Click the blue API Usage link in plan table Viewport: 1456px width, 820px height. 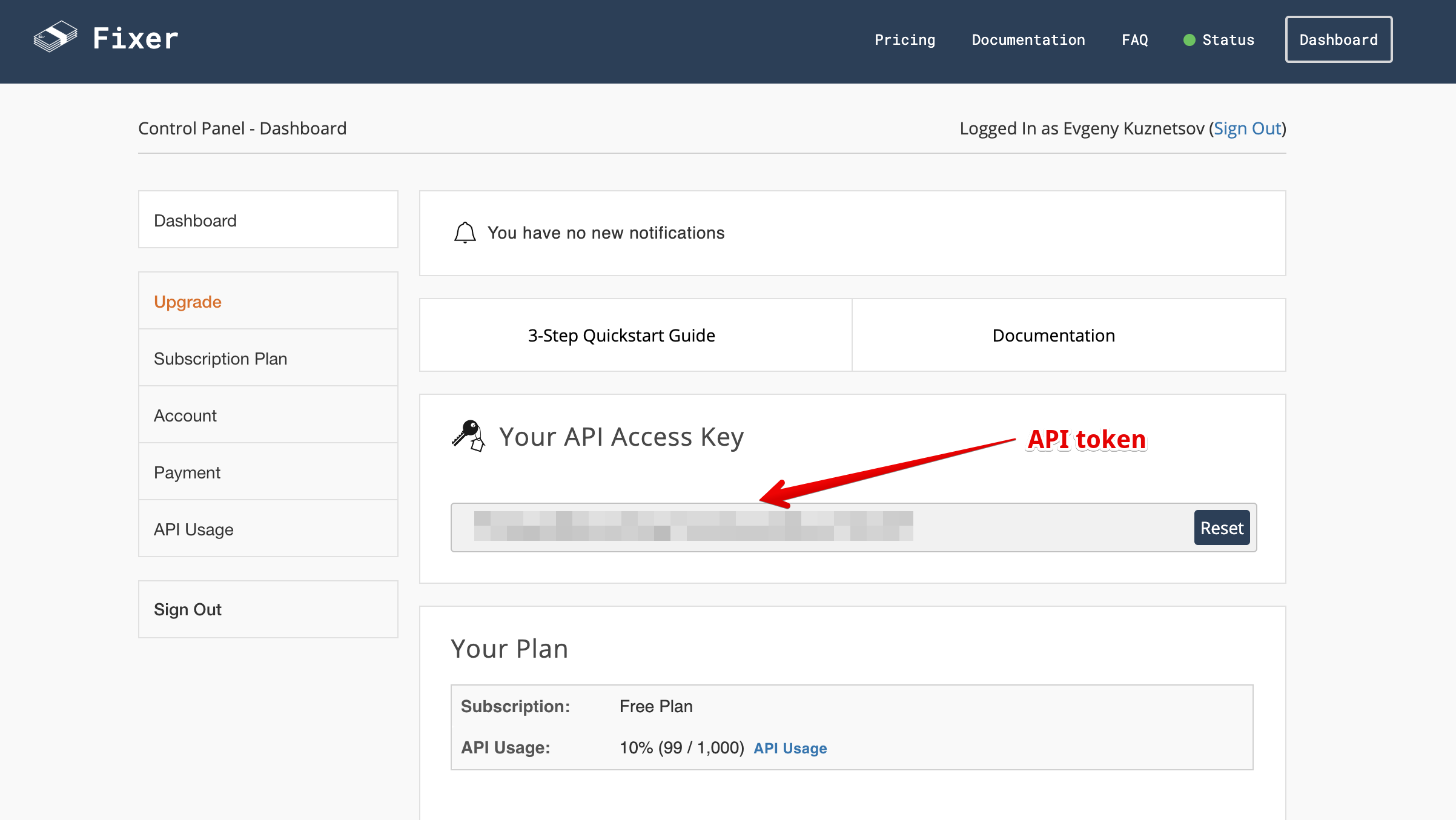(x=790, y=749)
